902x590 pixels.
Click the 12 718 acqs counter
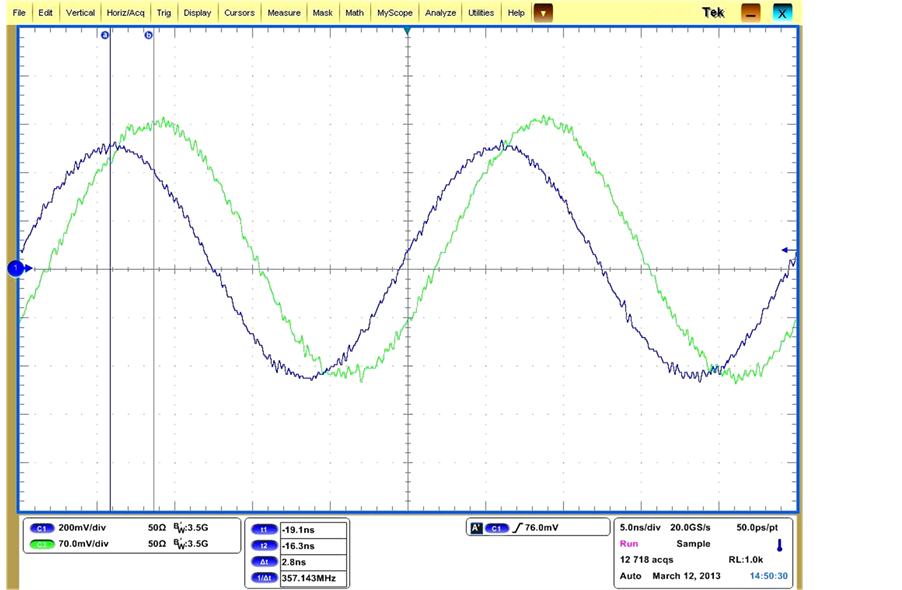pos(647,560)
